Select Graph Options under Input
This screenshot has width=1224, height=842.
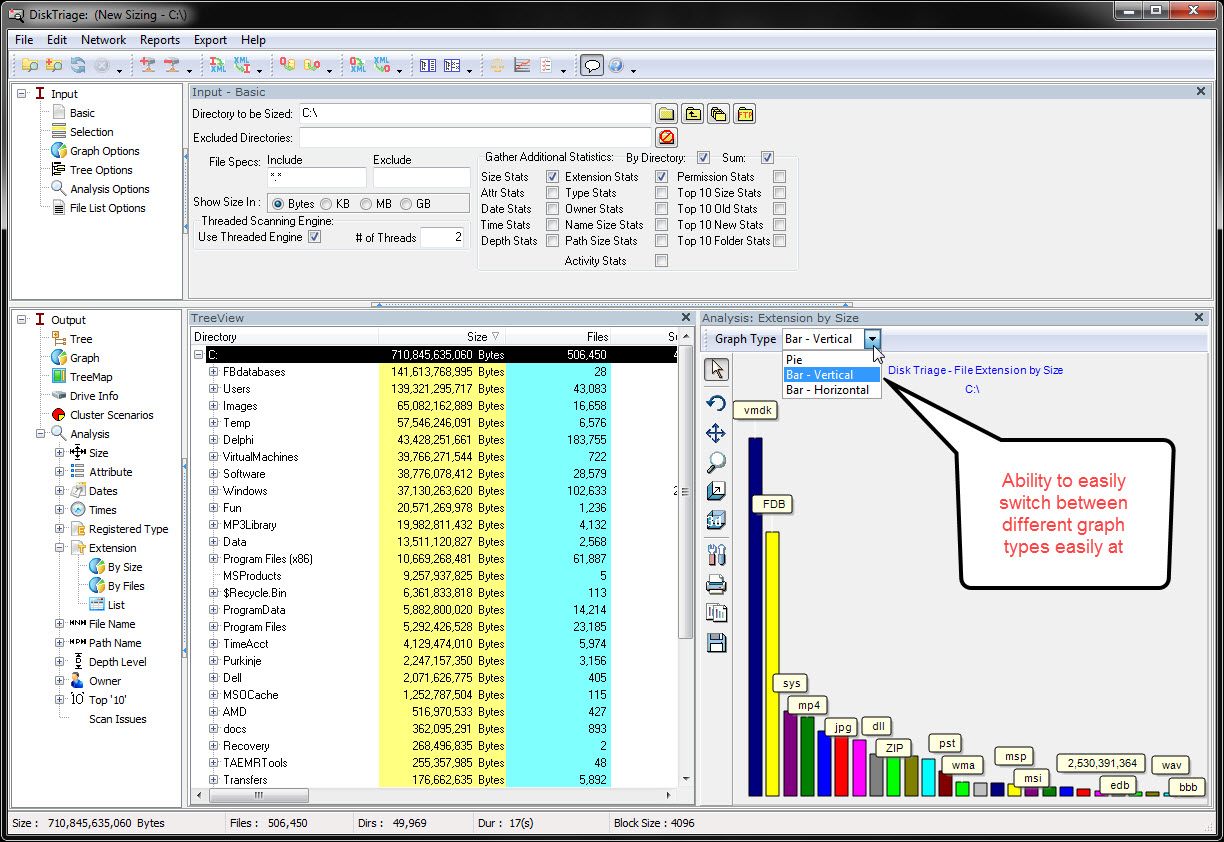pyautogui.click(x=104, y=151)
